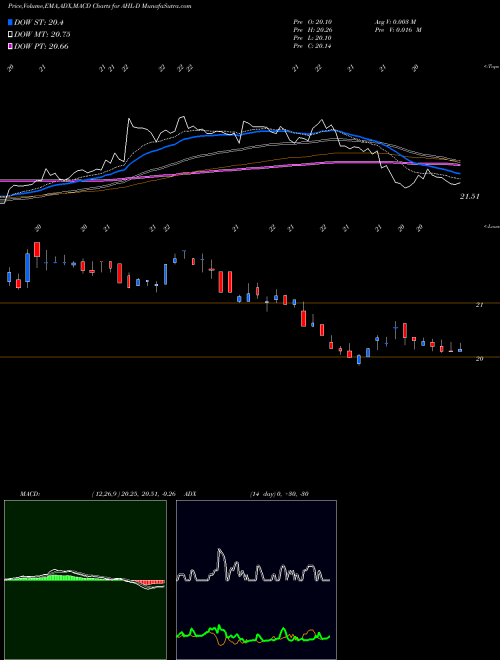Click the last blue candlestick on the price chart

click(x=460, y=350)
